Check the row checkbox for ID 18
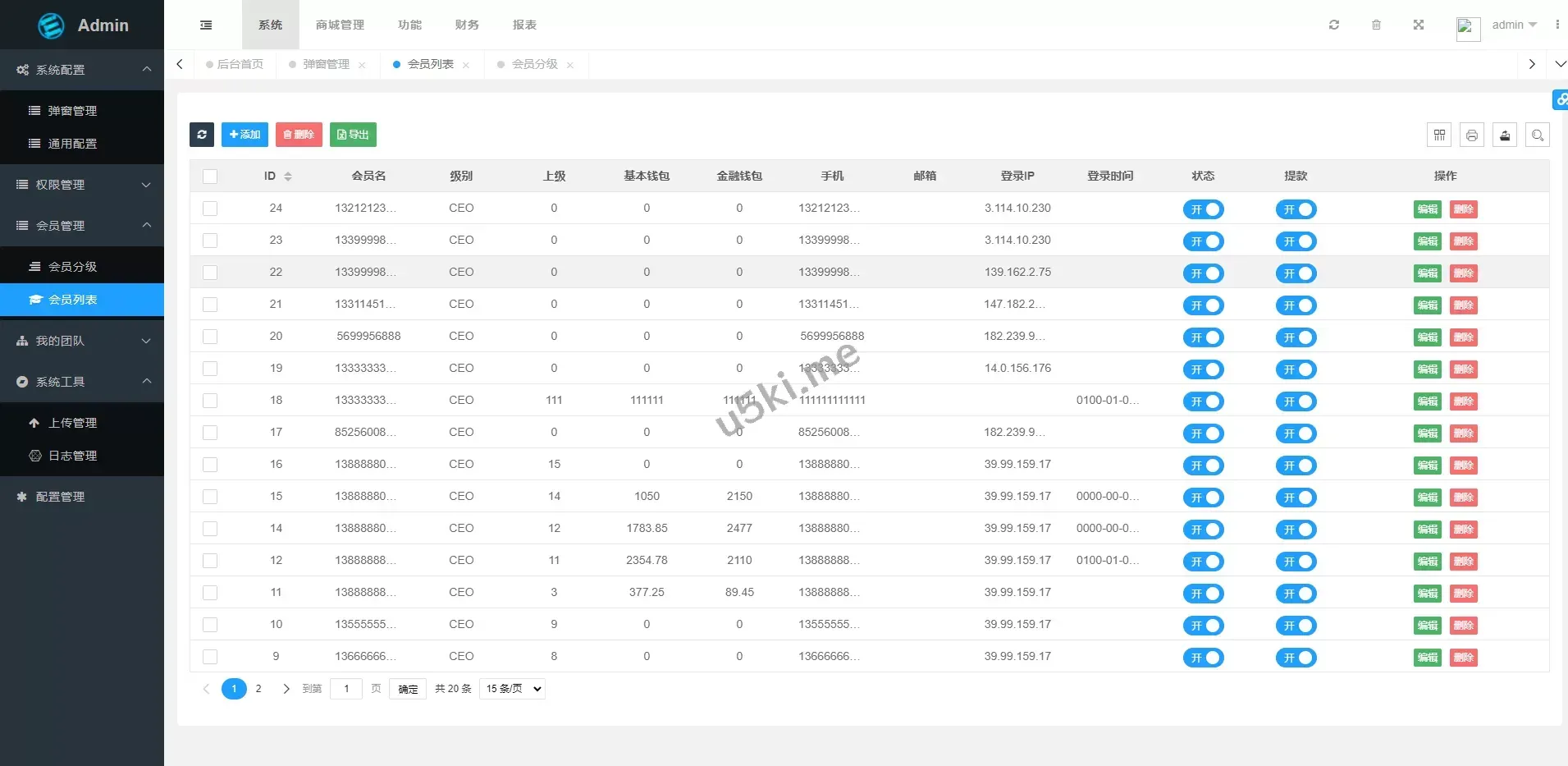The image size is (1568, 766). coord(210,401)
